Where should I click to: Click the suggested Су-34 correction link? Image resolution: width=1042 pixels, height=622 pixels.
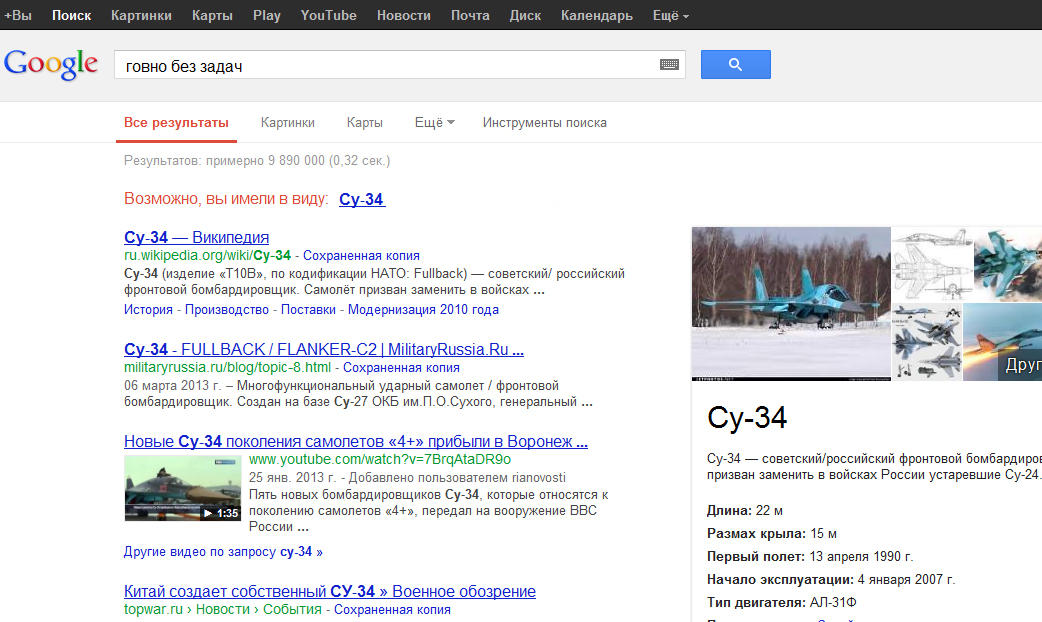tap(362, 199)
